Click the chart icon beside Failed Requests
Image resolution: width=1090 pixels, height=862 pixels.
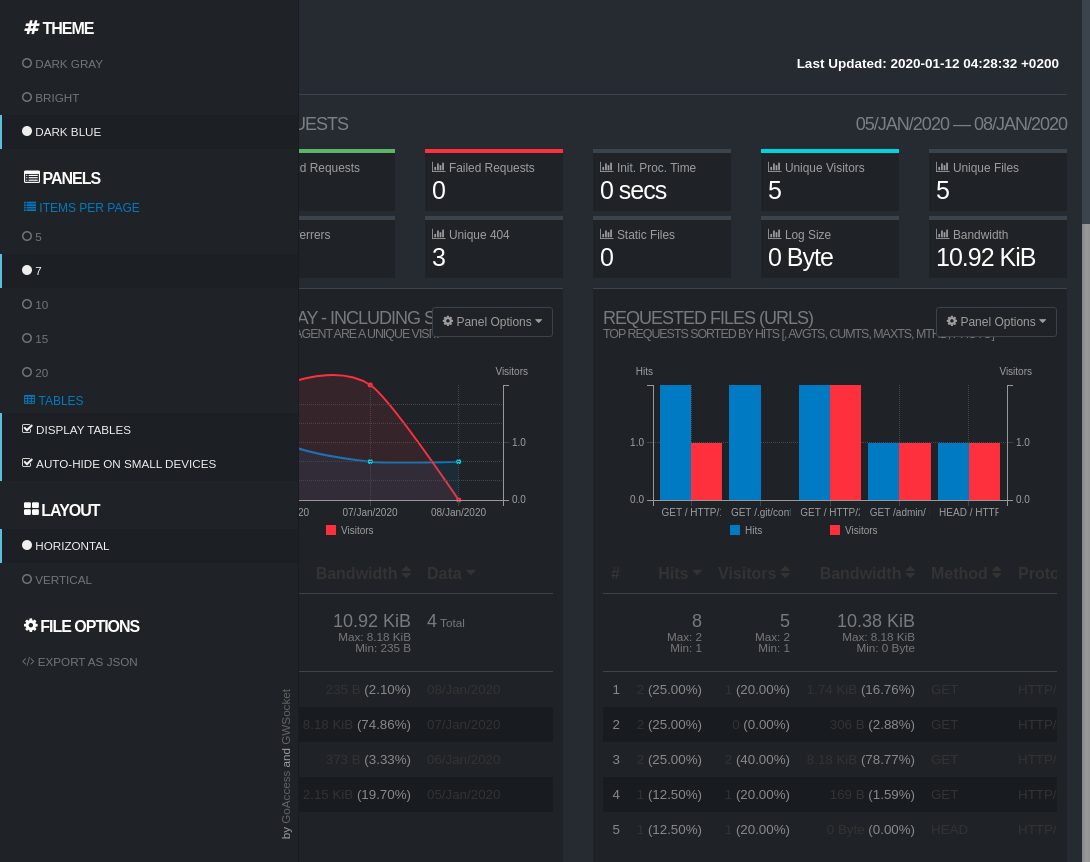tap(438, 168)
